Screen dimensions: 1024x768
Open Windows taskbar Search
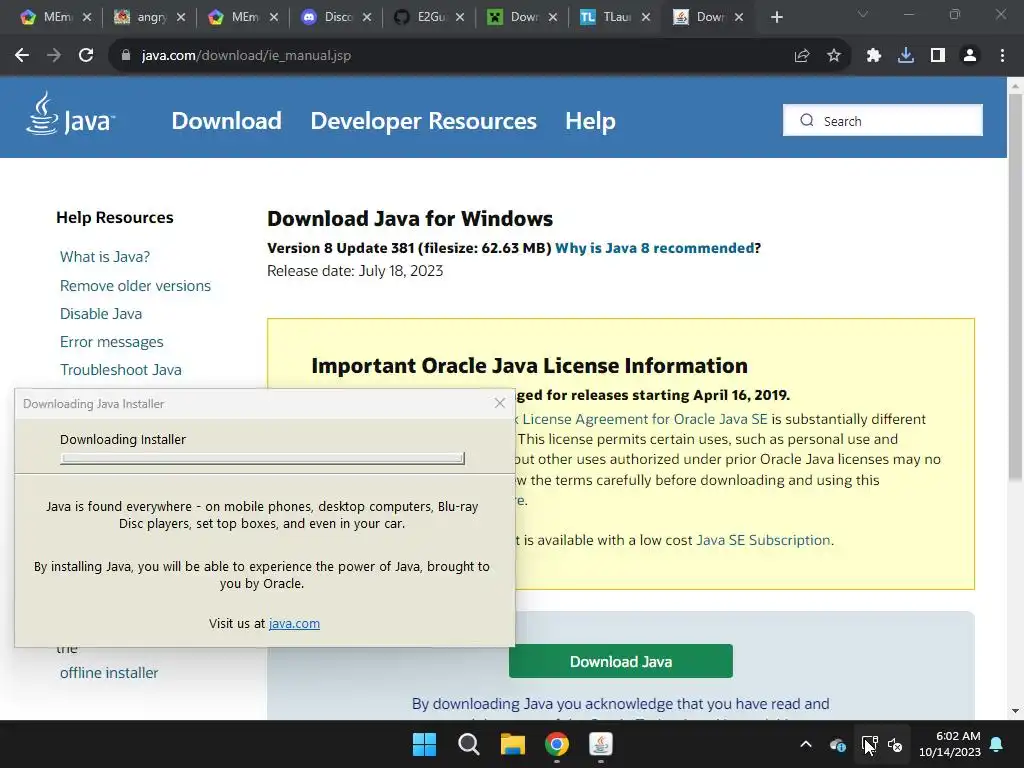pos(468,744)
